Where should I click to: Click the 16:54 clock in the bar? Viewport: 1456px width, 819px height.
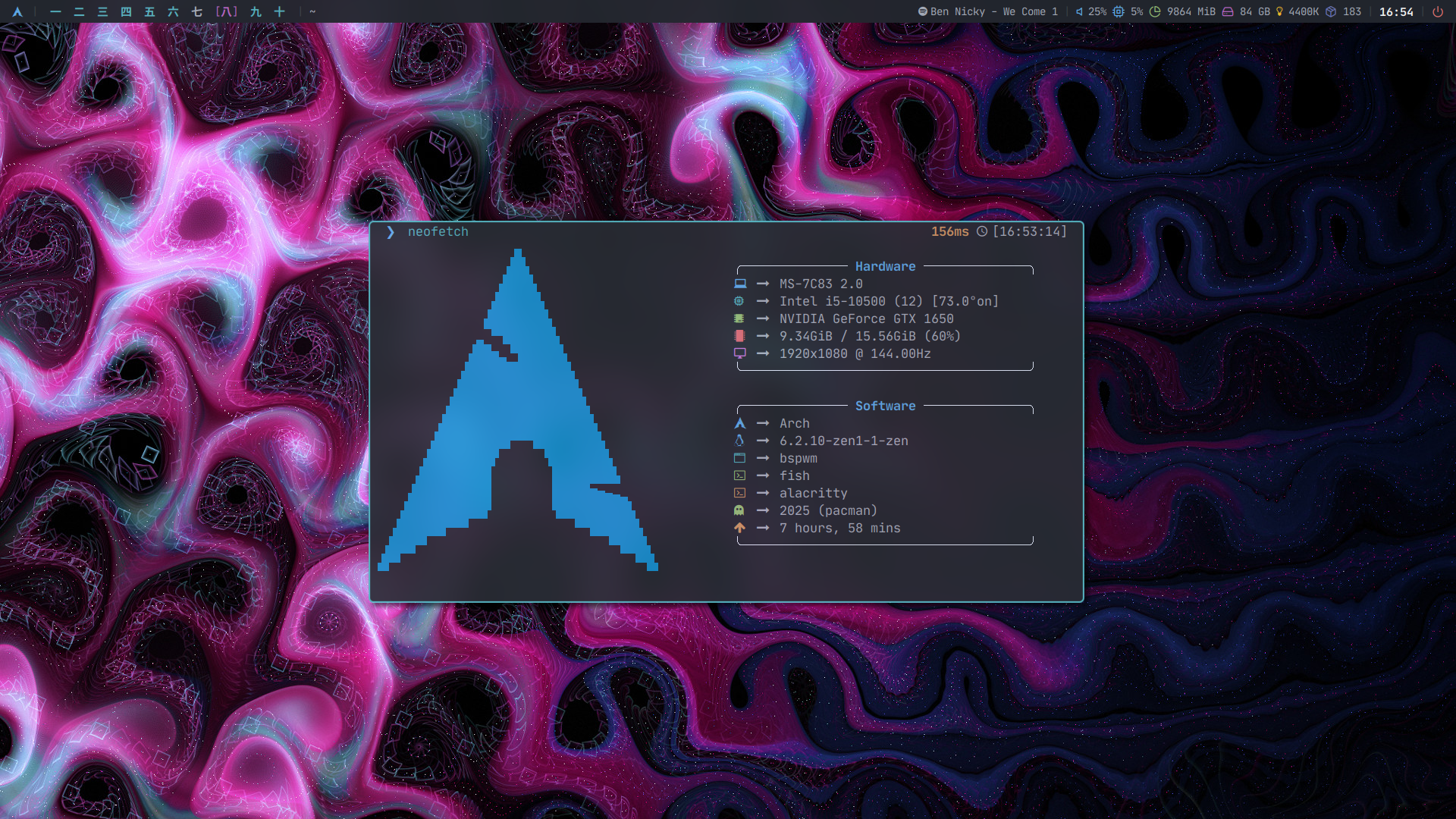[1396, 11]
